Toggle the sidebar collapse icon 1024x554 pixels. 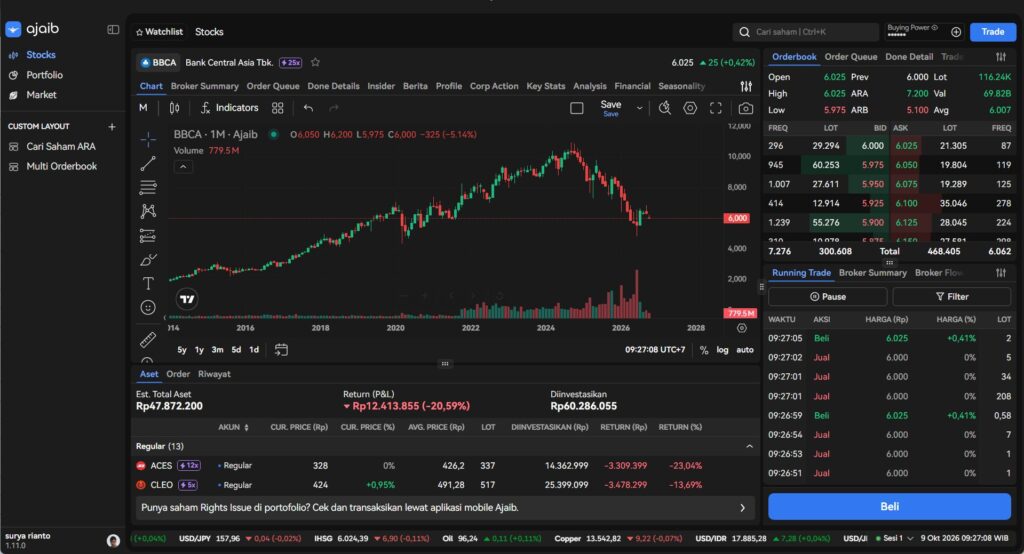(x=113, y=29)
